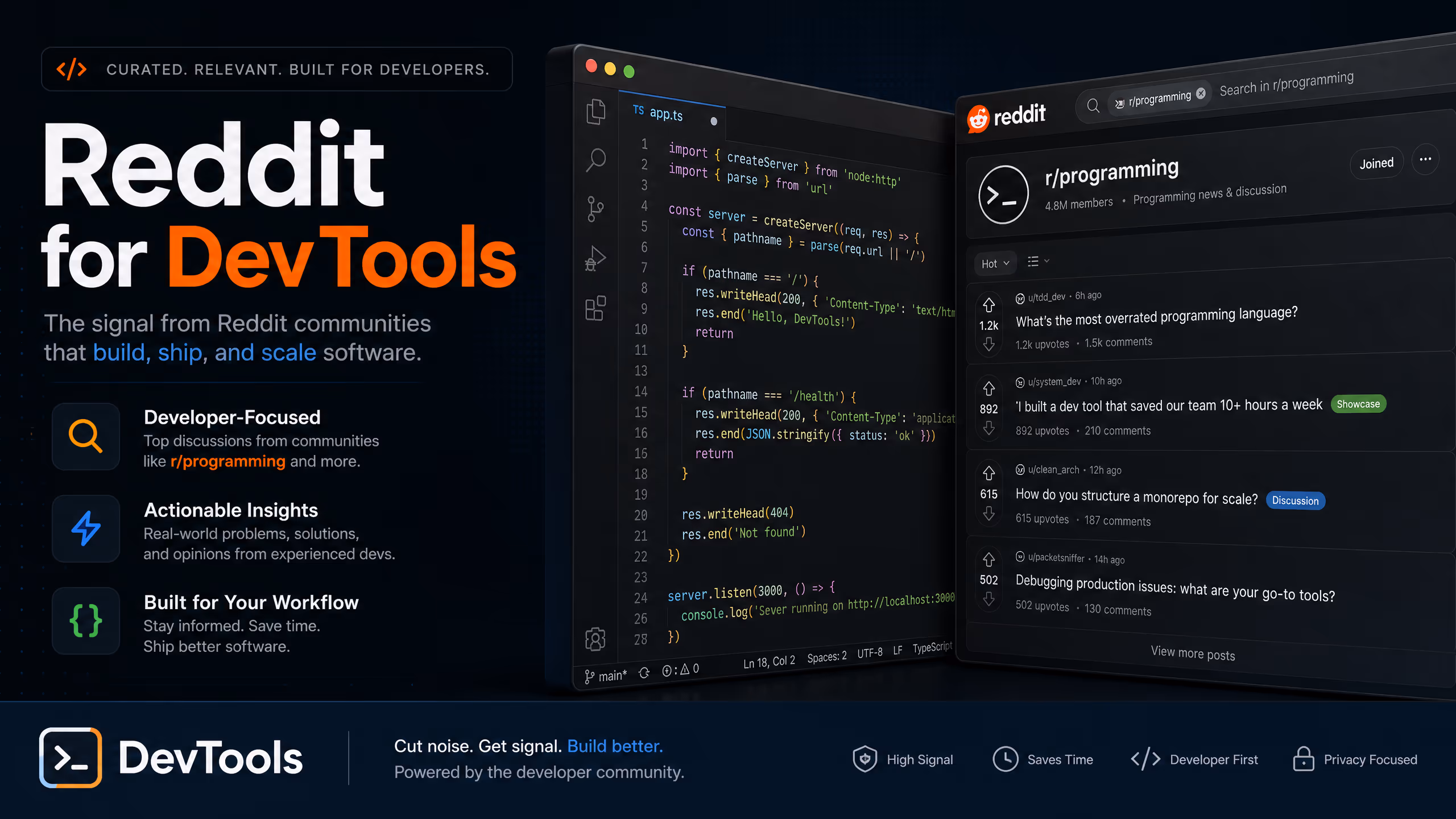Open the post layout view dropdown
The width and height of the screenshot is (1456, 819).
coord(1038,261)
